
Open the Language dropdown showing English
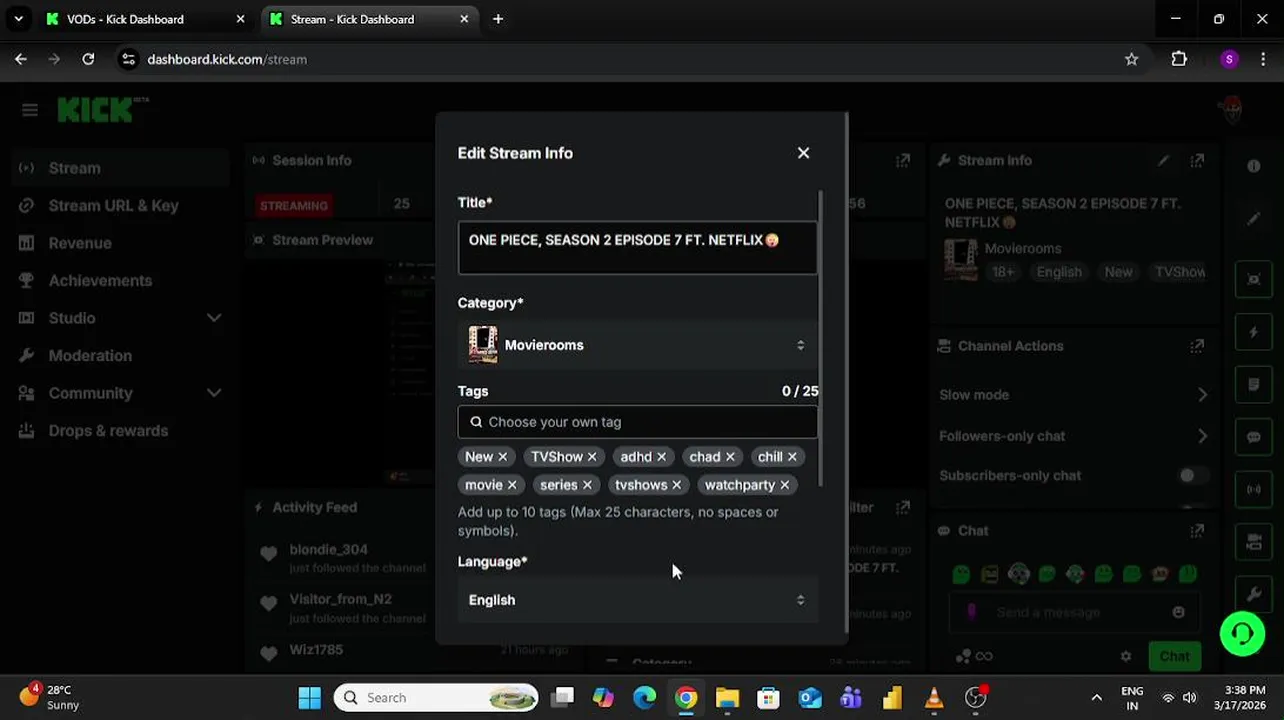pos(637,600)
